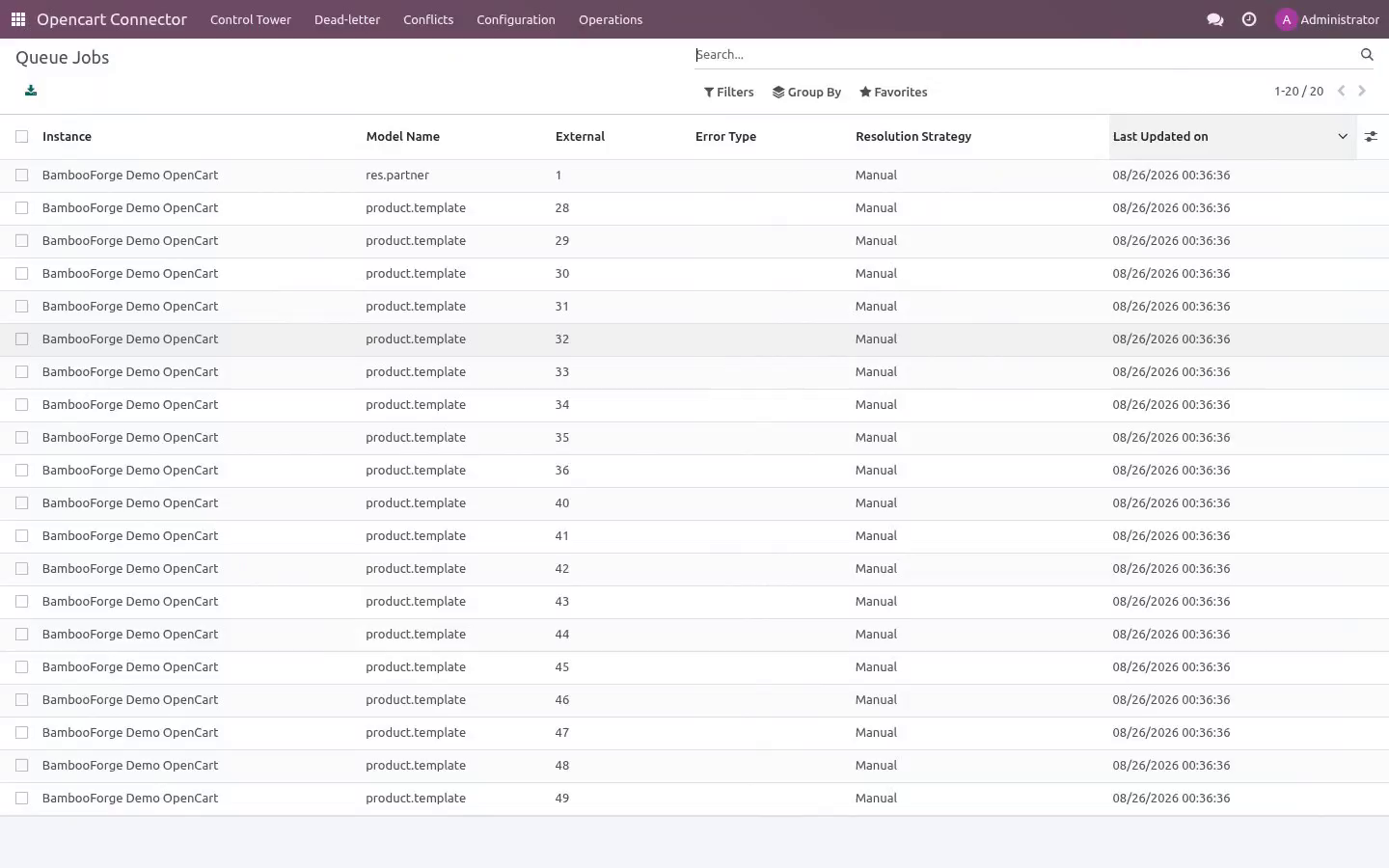The width and height of the screenshot is (1389, 868).
Task: Open the conversations chat icon
Action: pyautogui.click(x=1215, y=19)
